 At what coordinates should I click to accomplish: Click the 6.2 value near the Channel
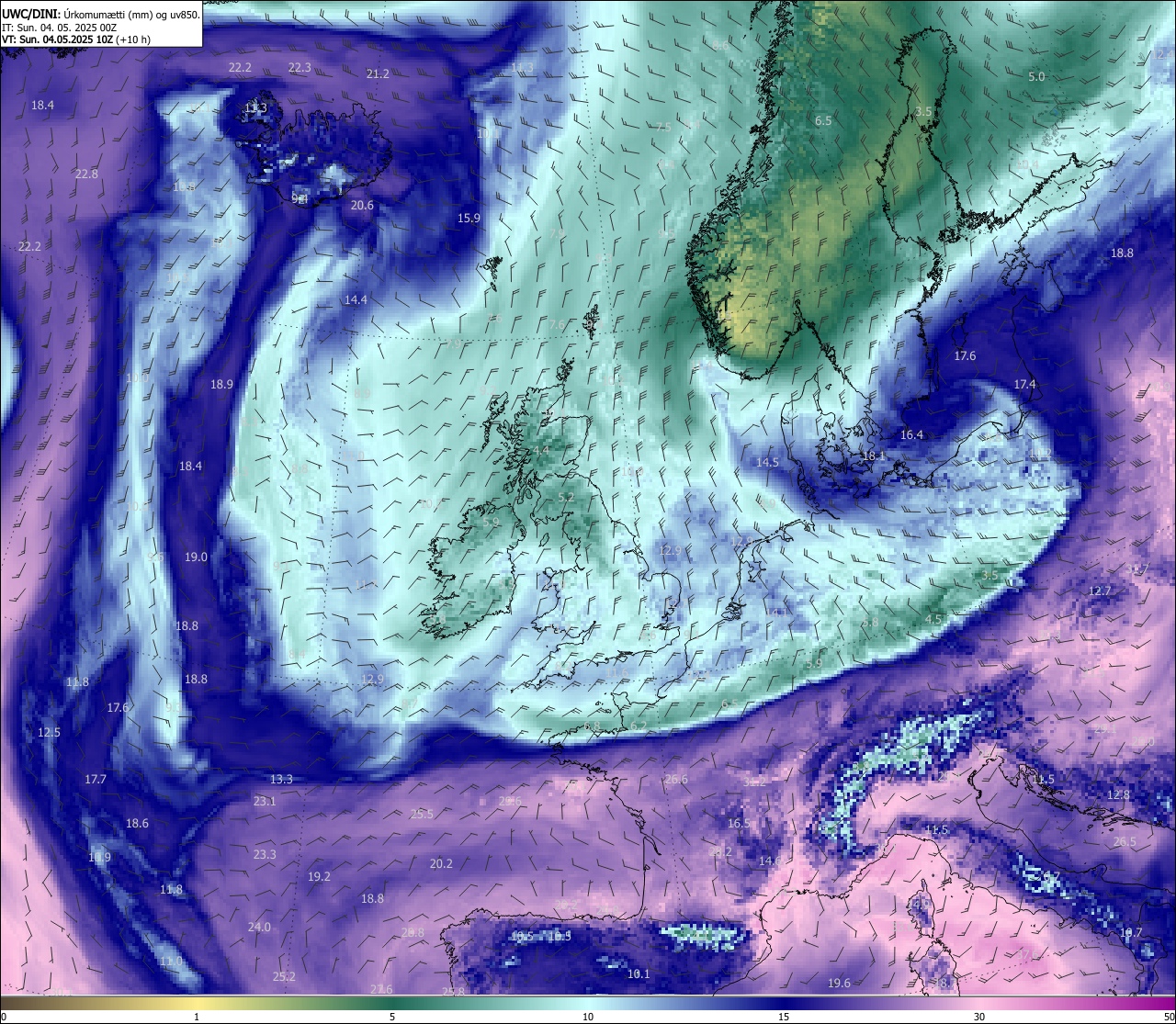pos(639,726)
